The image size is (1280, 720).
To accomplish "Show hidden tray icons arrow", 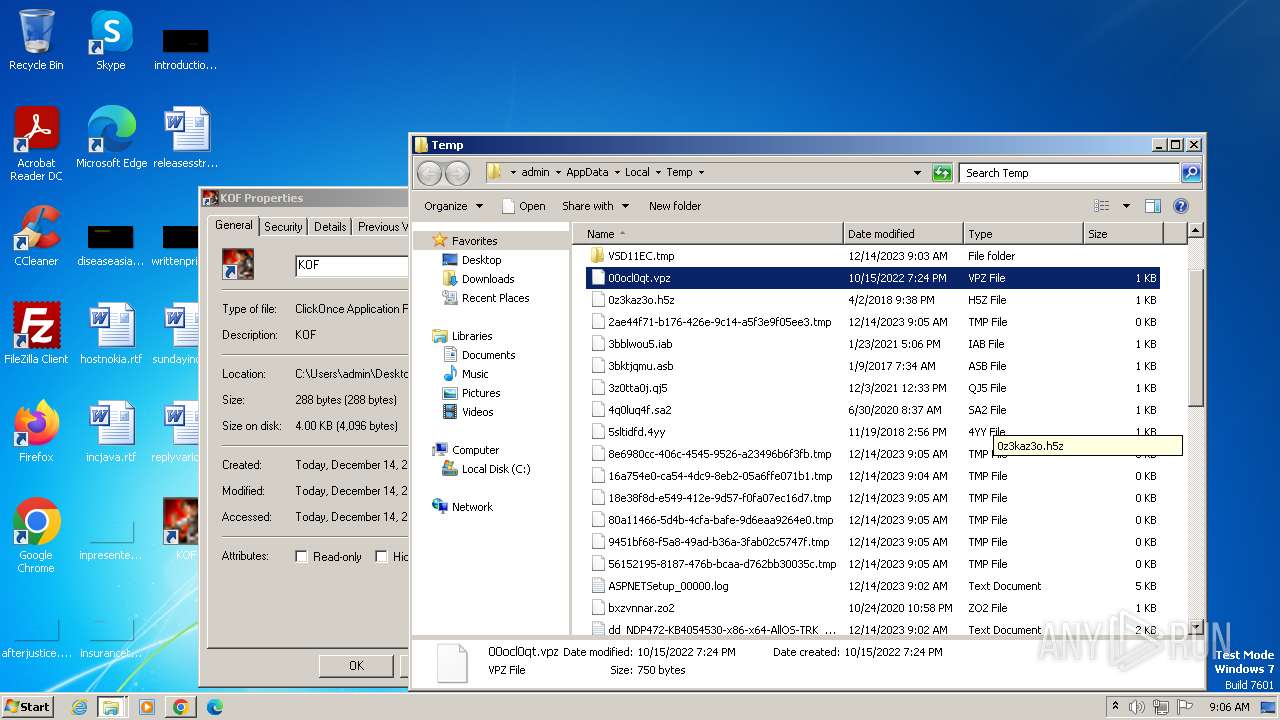I will click(x=1115, y=707).
